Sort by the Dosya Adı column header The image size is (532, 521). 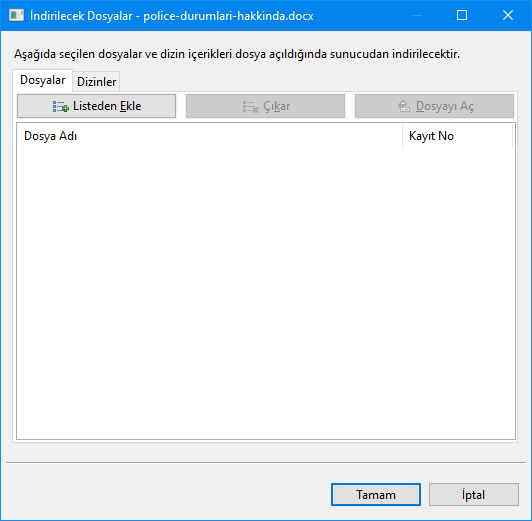tap(210, 136)
